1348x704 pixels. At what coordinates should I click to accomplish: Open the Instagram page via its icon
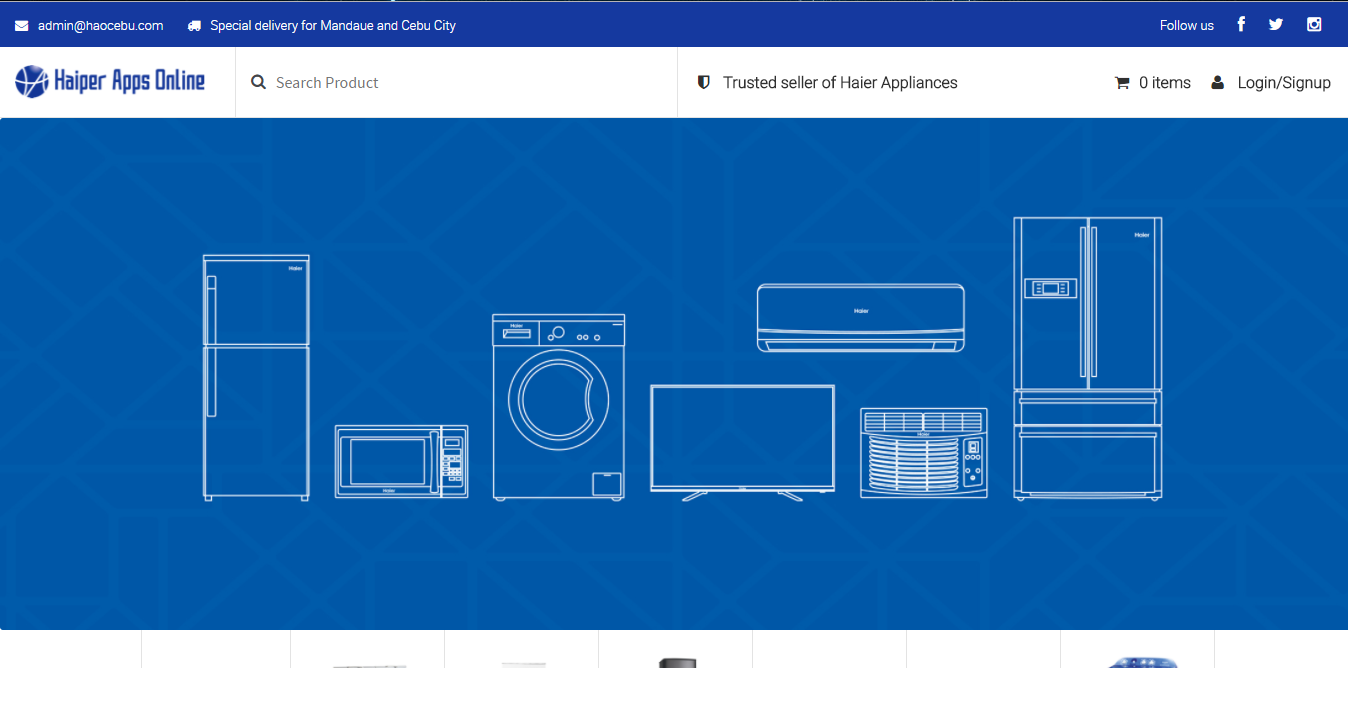1313,24
